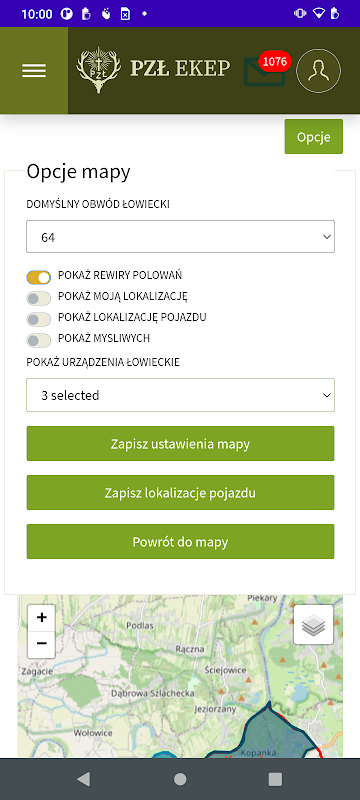
Task: Return with Powrót do mapy button
Action: pos(181,542)
